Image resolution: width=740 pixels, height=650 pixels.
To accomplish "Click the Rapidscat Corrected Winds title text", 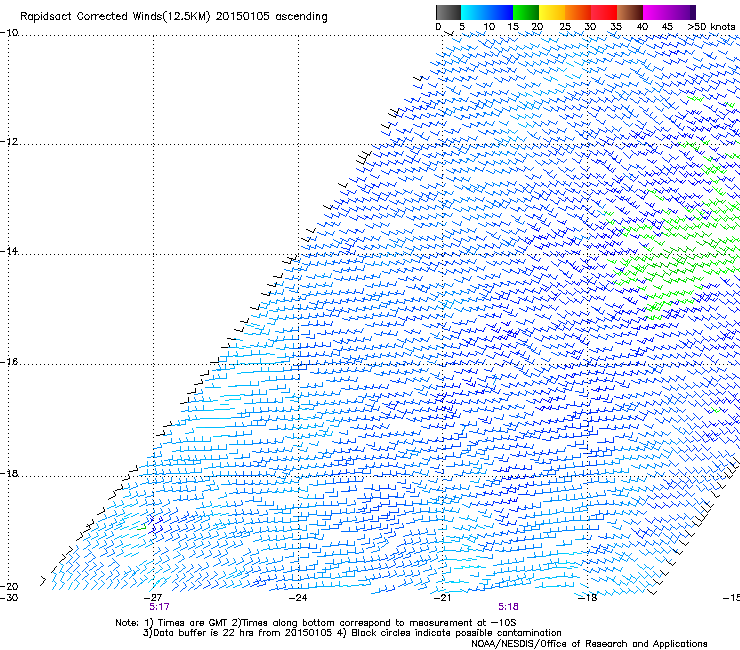I will pyautogui.click(x=174, y=17).
